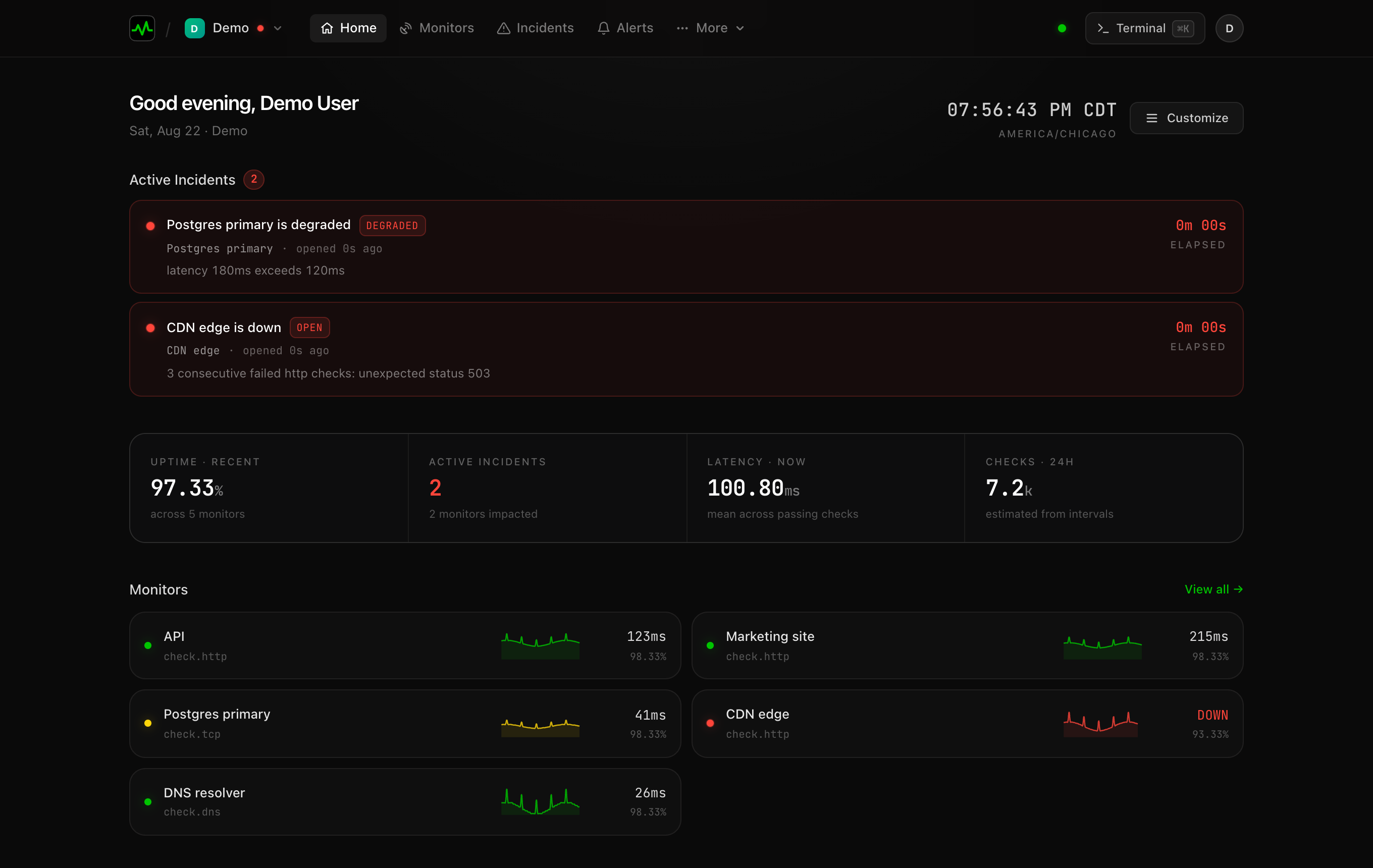This screenshot has height=868, width=1373.
Task: Click the warning triangle icon beside Incidents
Action: click(503, 28)
